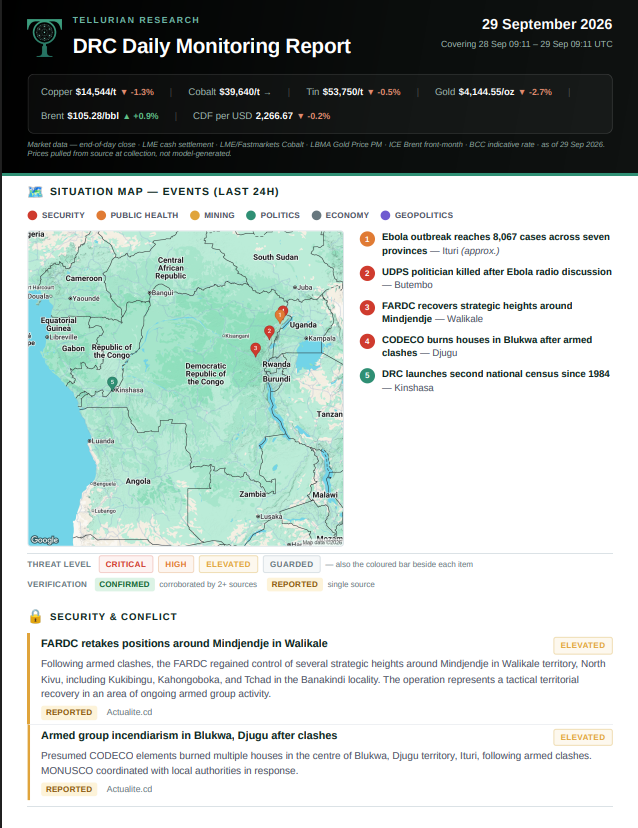Open DRC launches second national census headline

495,374
